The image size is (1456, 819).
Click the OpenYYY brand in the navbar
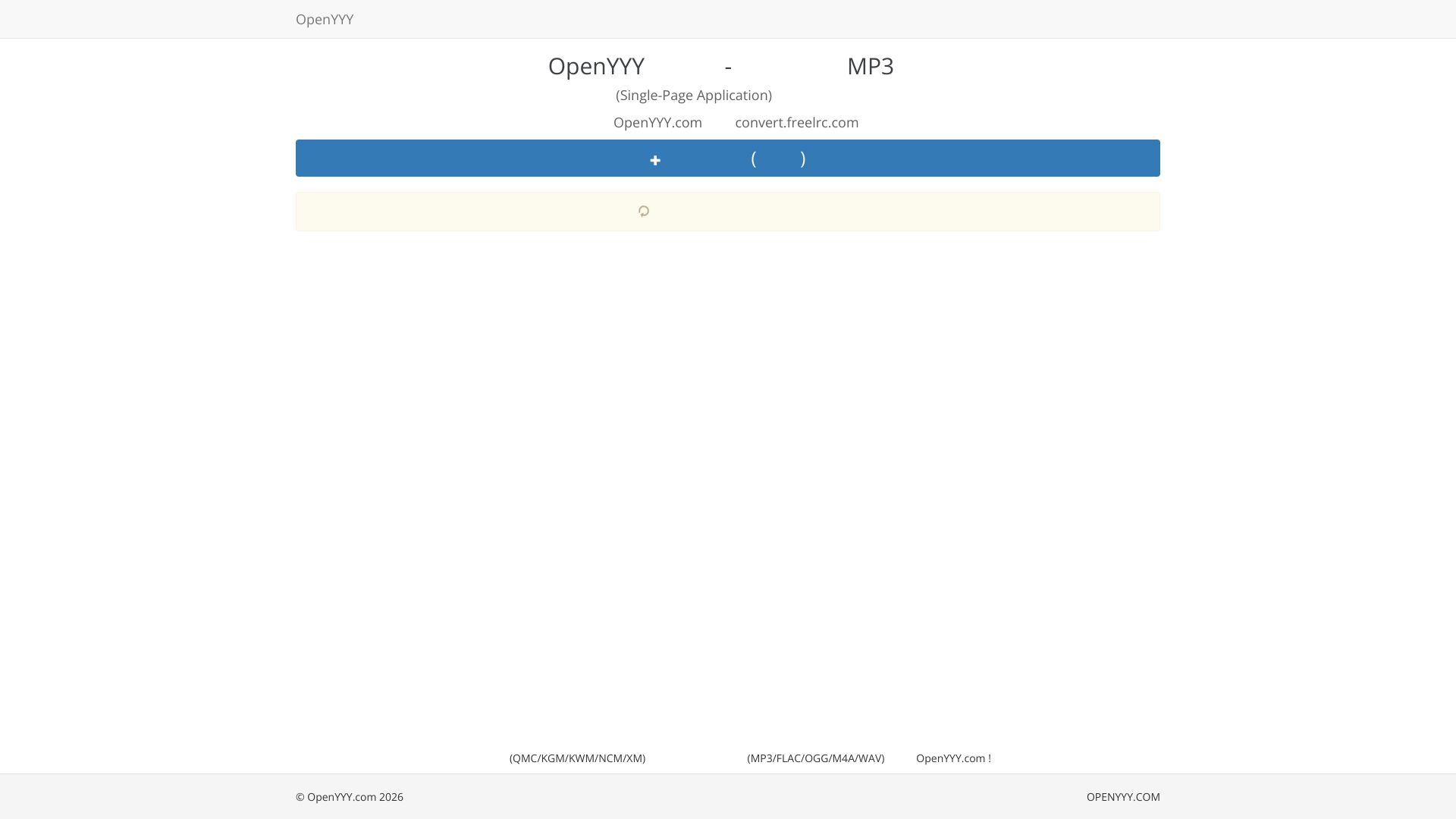tap(325, 20)
